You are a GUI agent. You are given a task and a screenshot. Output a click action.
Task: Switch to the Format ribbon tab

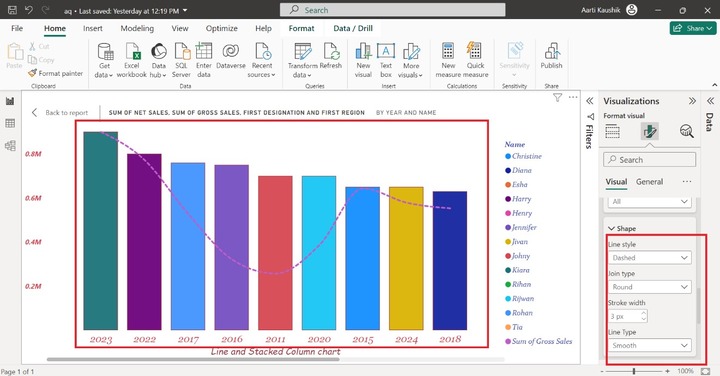click(301, 28)
